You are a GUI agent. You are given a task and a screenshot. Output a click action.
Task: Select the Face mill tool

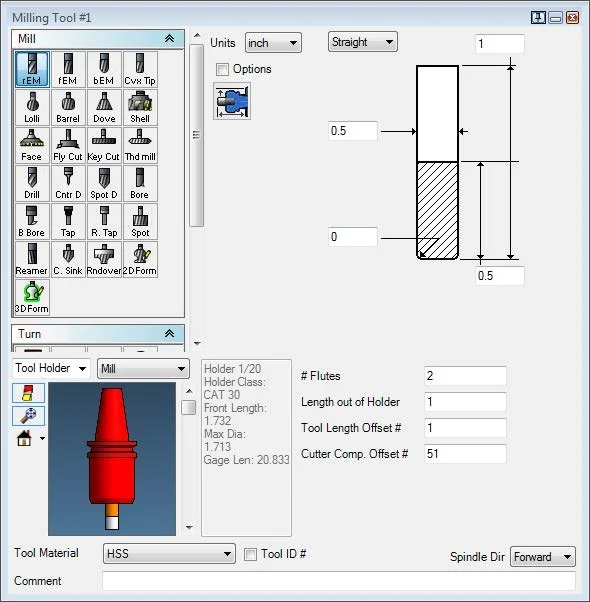[x=32, y=146]
